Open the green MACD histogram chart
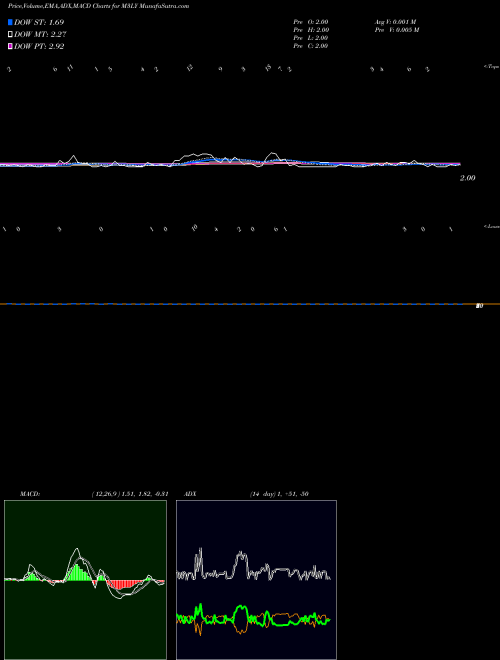Screen dimensions: 500x660 point(85,580)
